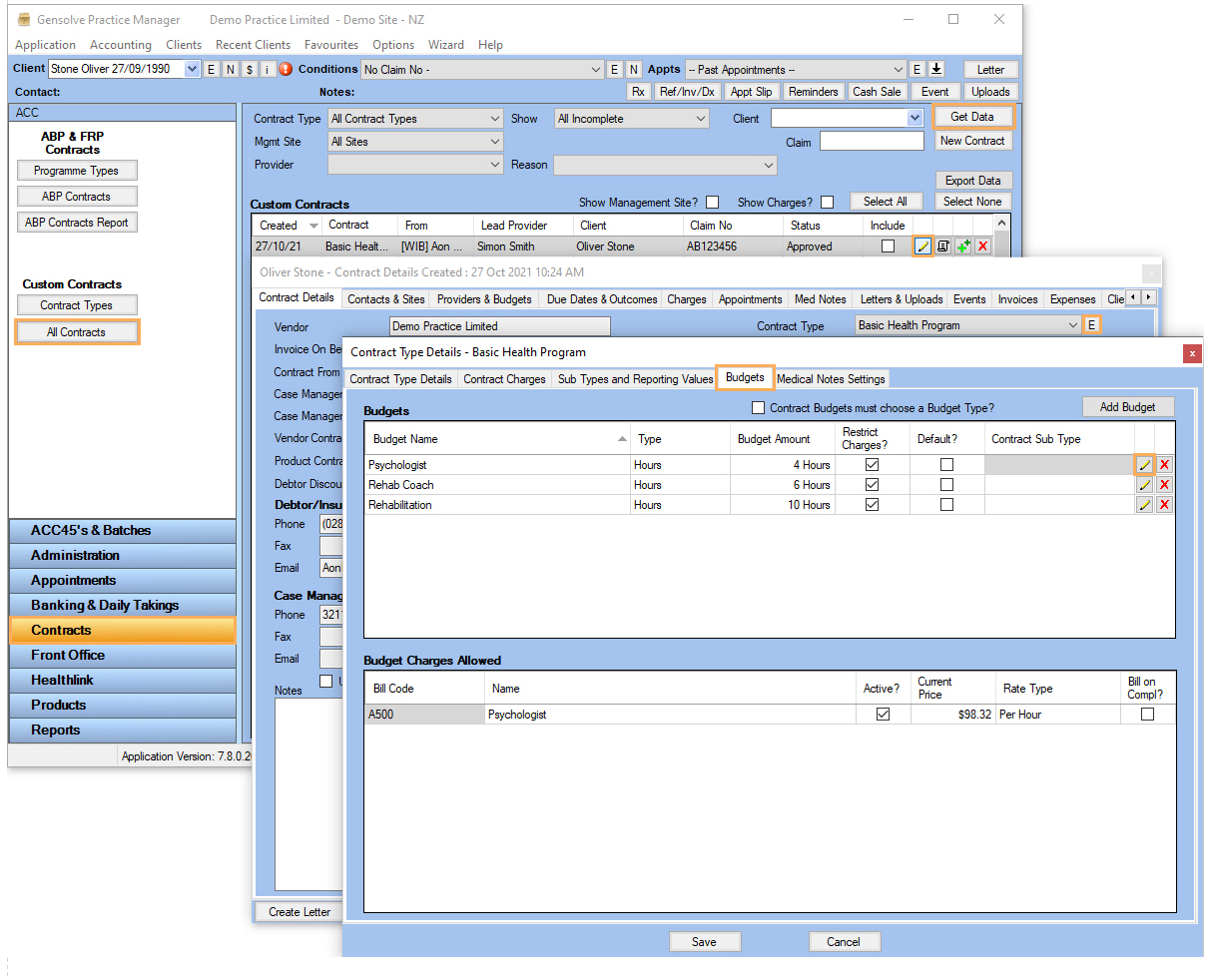This screenshot has height=980, width=1215.
Task: Delete the Rehab Coach budget row
Action: [1164, 485]
